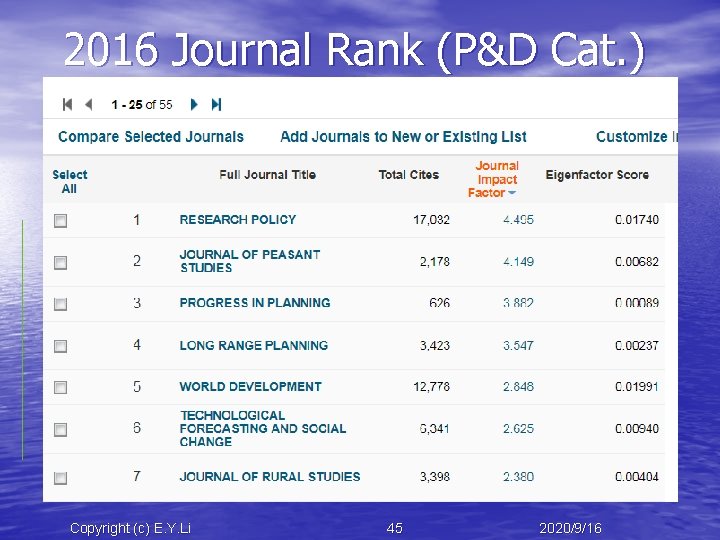Sort by Eigenfactor Score column header
720x540 pixels.
coord(597,175)
